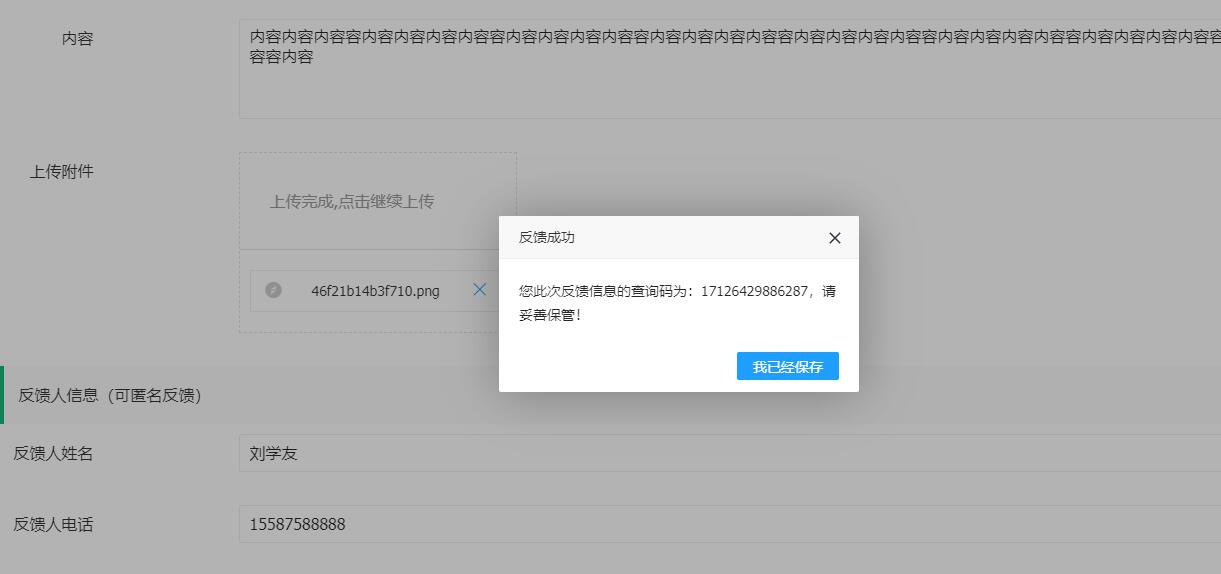Click the second line 容容内容 in content
1221x574 pixels.
point(281,58)
